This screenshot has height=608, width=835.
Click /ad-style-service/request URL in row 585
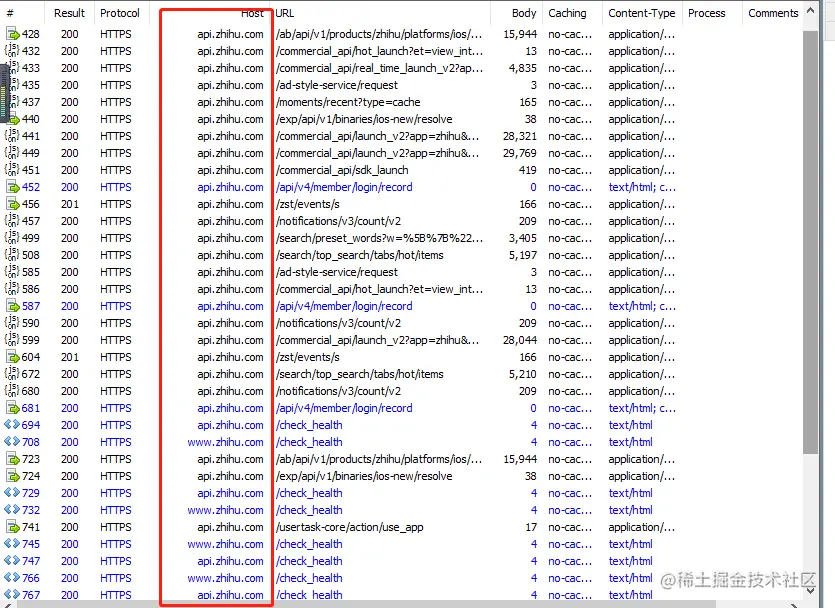coord(337,272)
